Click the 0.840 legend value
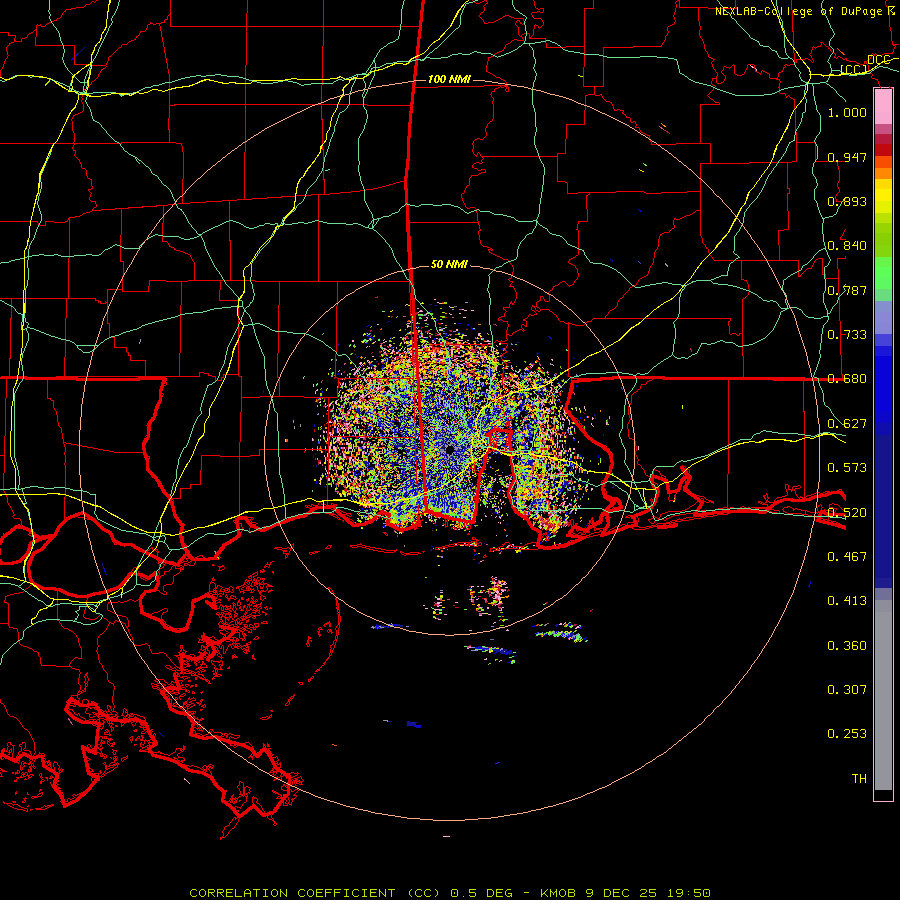 tap(847, 245)
